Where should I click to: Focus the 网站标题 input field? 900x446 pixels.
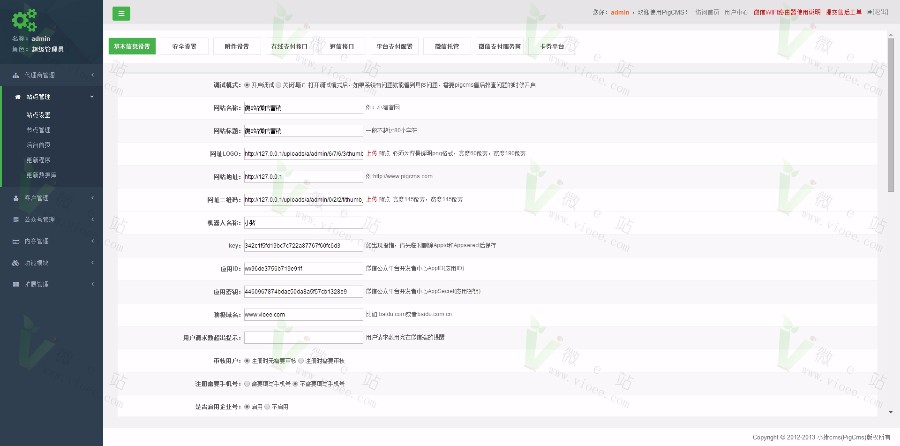(304, 131)
